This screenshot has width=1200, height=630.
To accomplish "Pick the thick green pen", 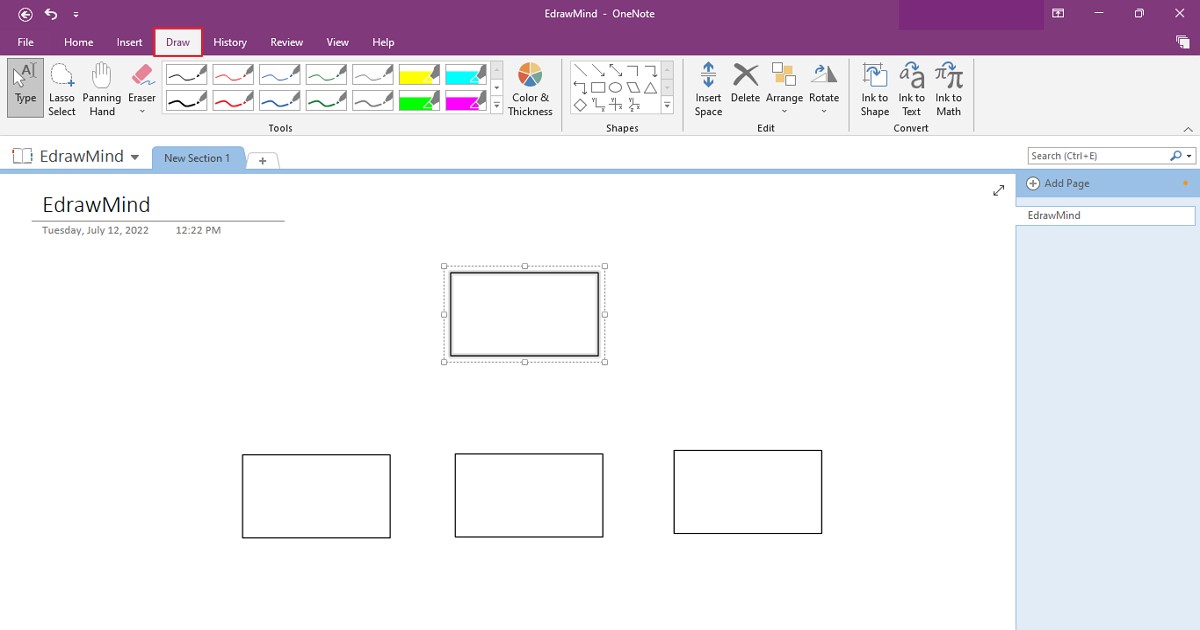I will 327,101.
